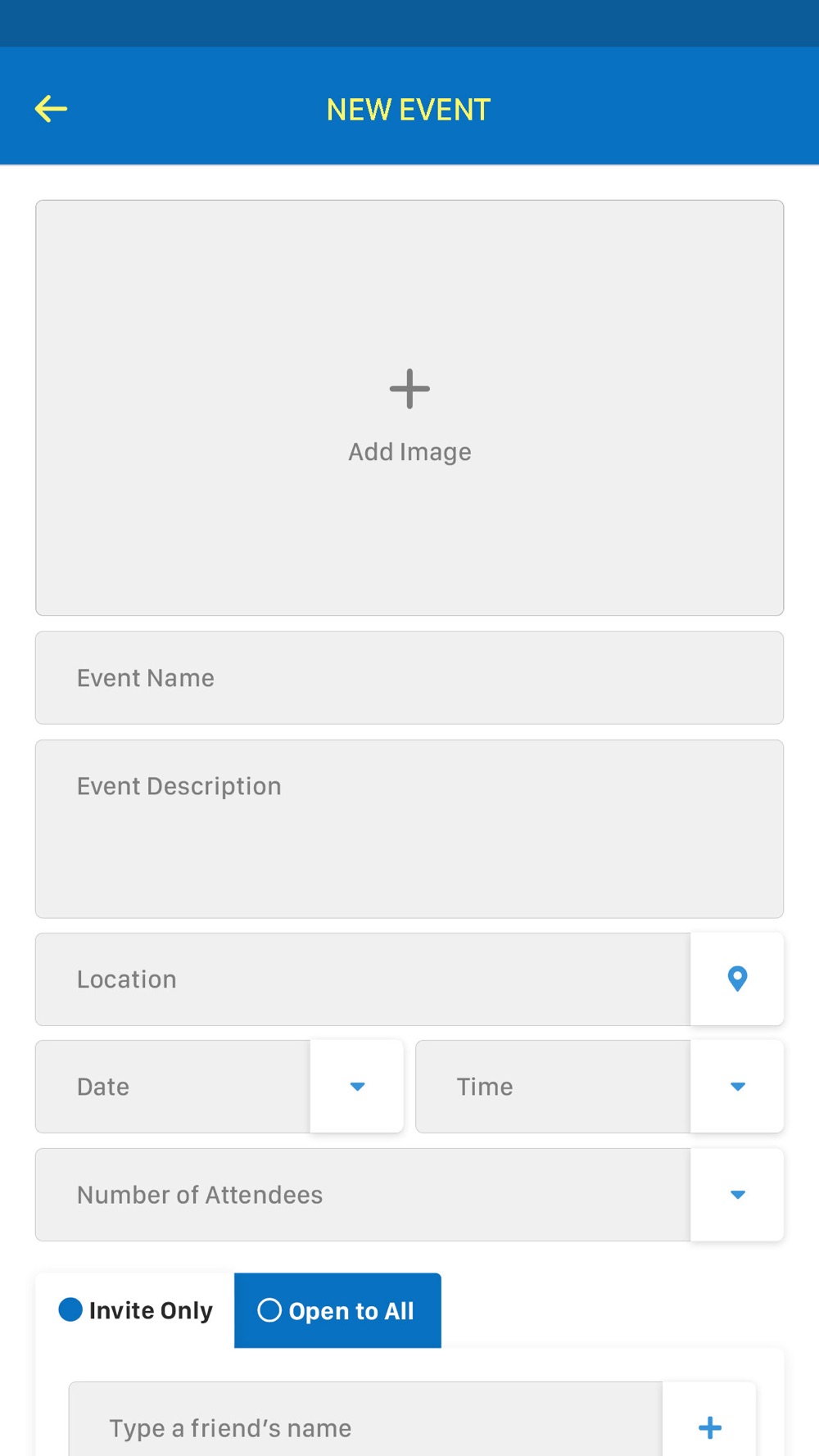Viewport: 819px width, 1456px height.
Task: Click into the Location field
Action: (363, 979)
